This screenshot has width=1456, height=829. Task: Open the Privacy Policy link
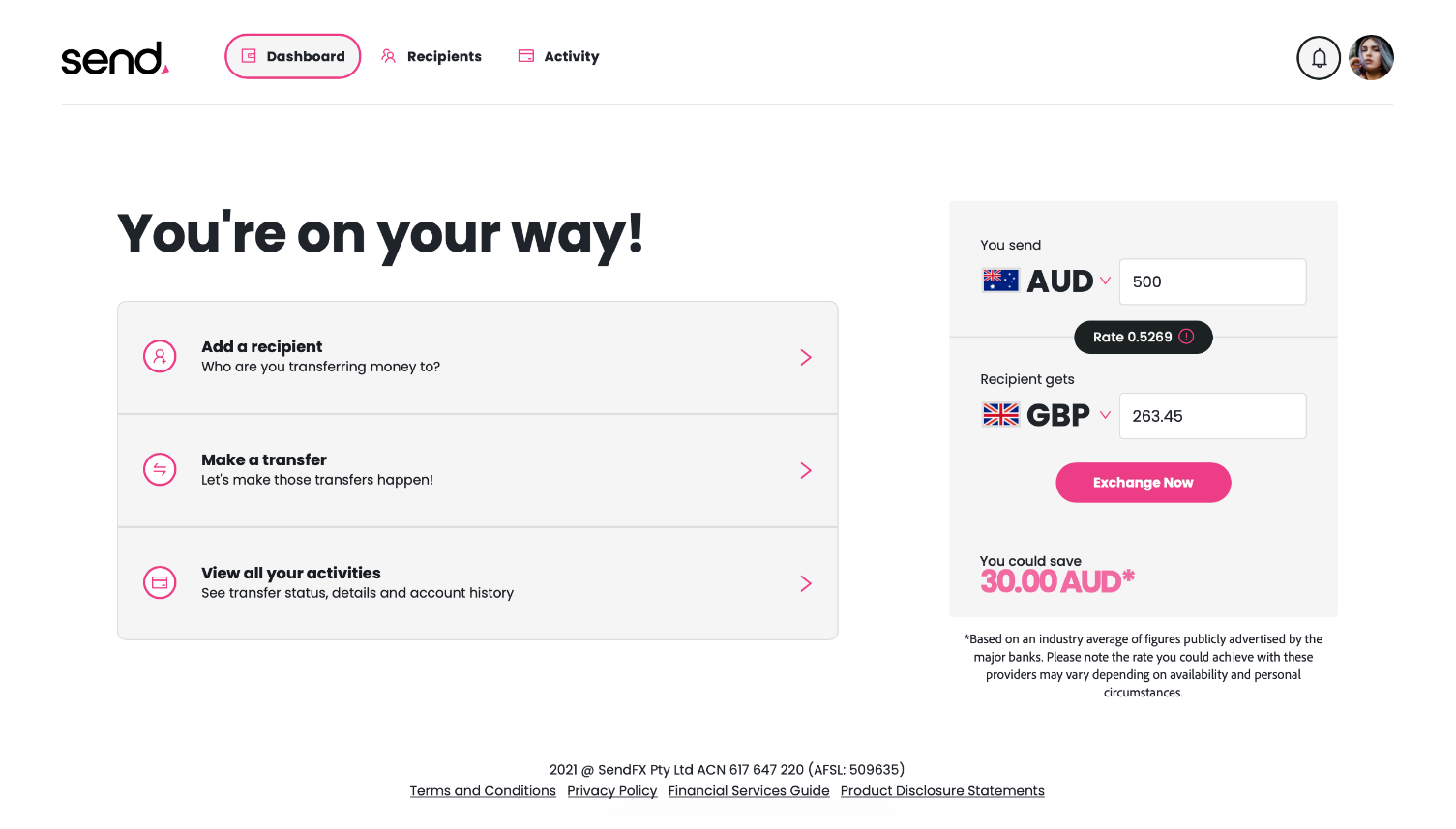point(611,791)
